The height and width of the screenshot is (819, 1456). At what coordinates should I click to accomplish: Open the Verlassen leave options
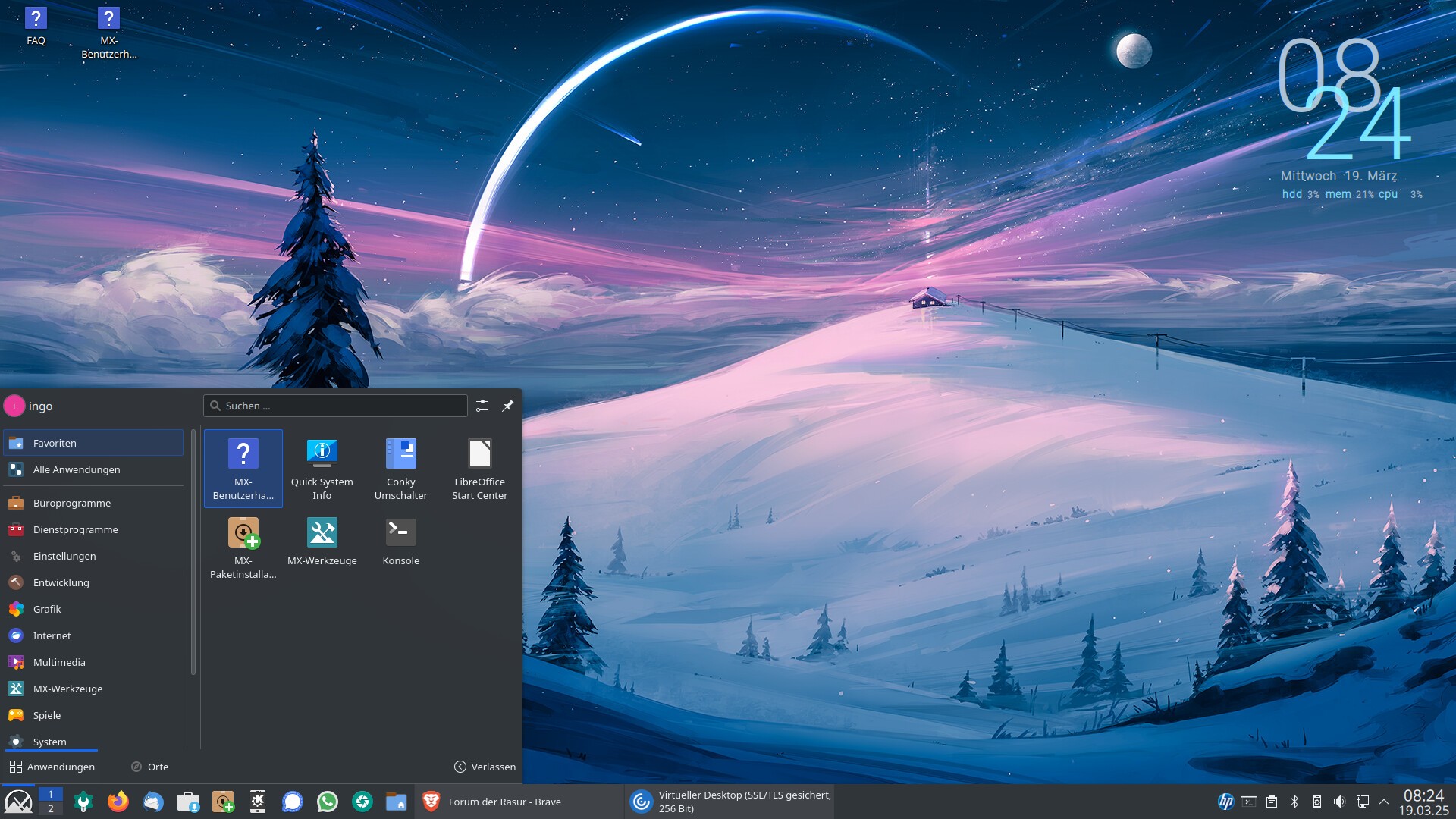click(485, 767)
